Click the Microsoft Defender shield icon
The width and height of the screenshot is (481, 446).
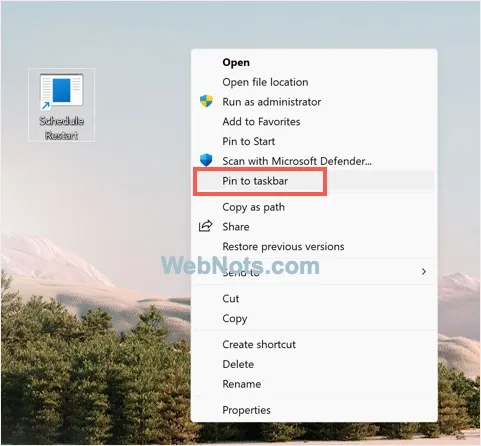tap(206, 160)
